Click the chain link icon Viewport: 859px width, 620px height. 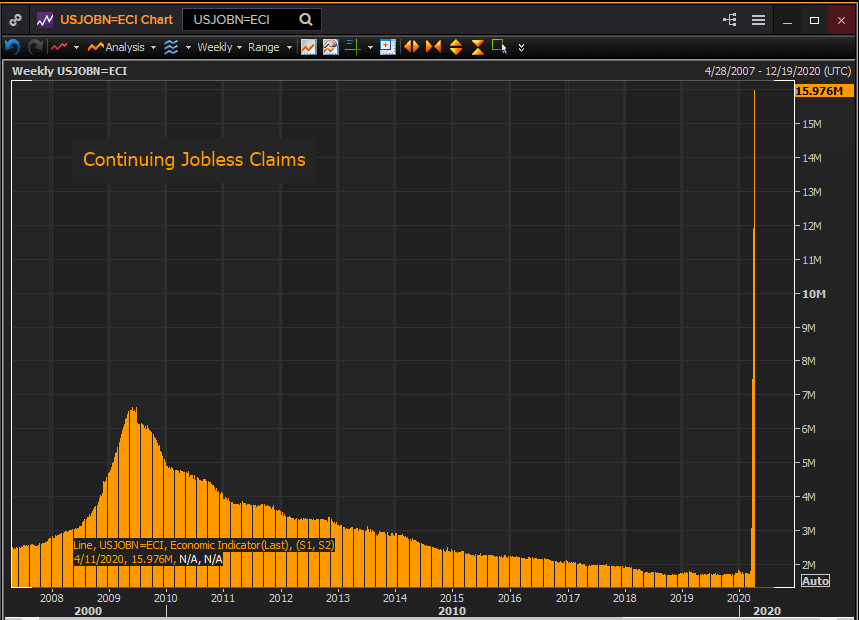(x=15, y=19)
